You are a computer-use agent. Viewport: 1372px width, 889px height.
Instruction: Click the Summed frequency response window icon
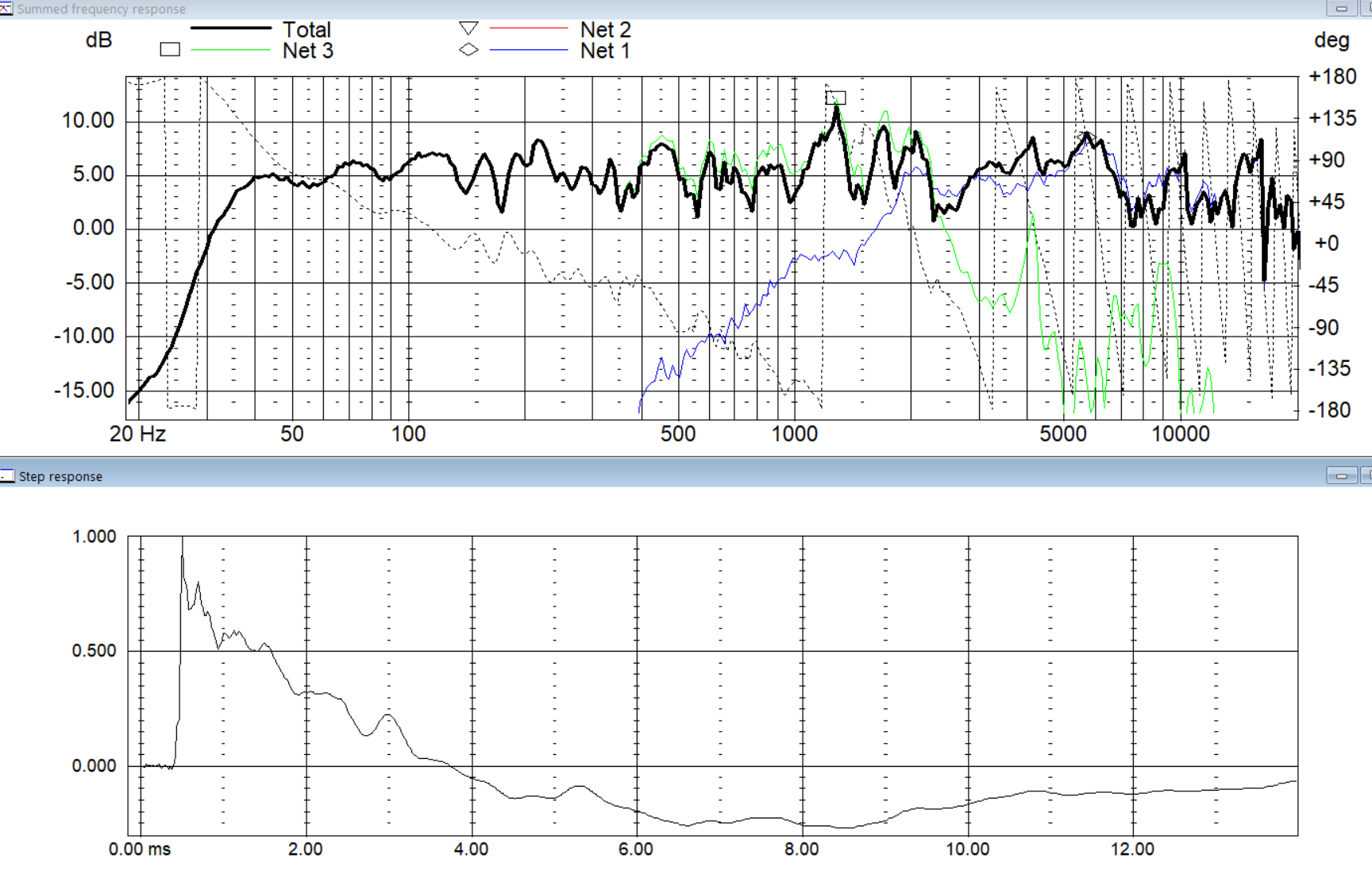(6, 9)
